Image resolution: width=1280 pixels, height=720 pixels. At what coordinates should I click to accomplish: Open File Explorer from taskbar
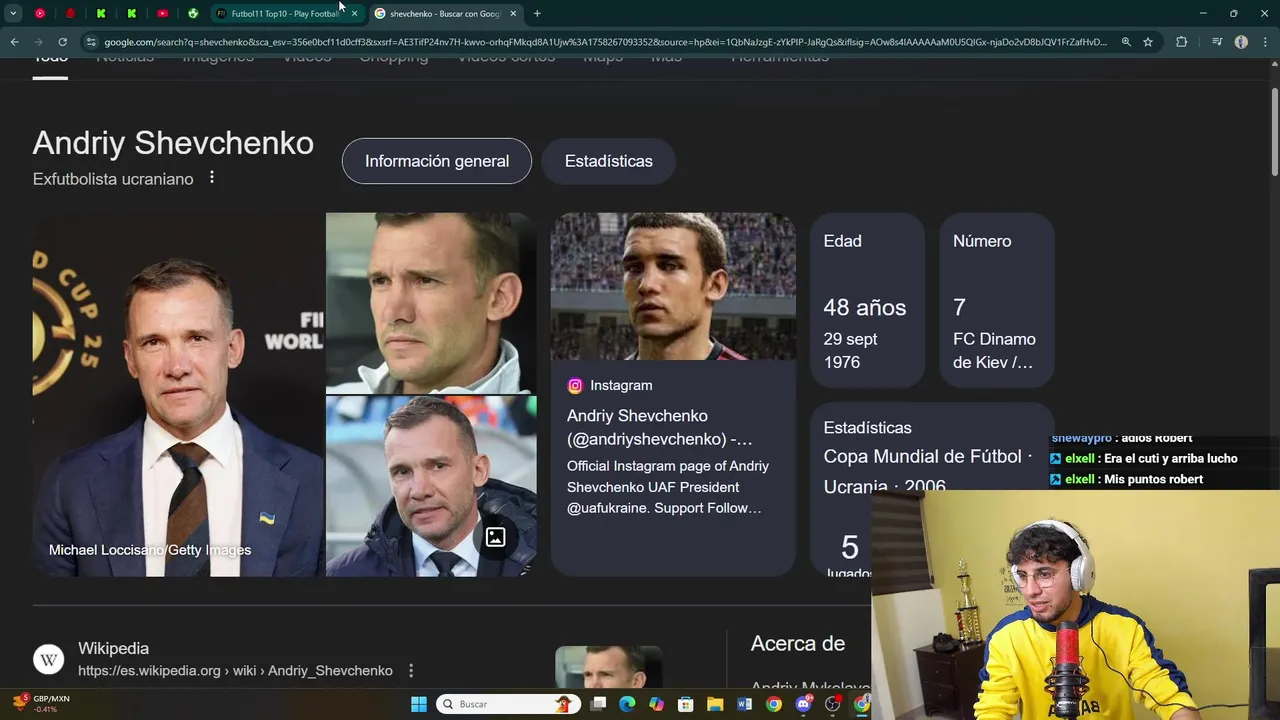tap(715, 704)
